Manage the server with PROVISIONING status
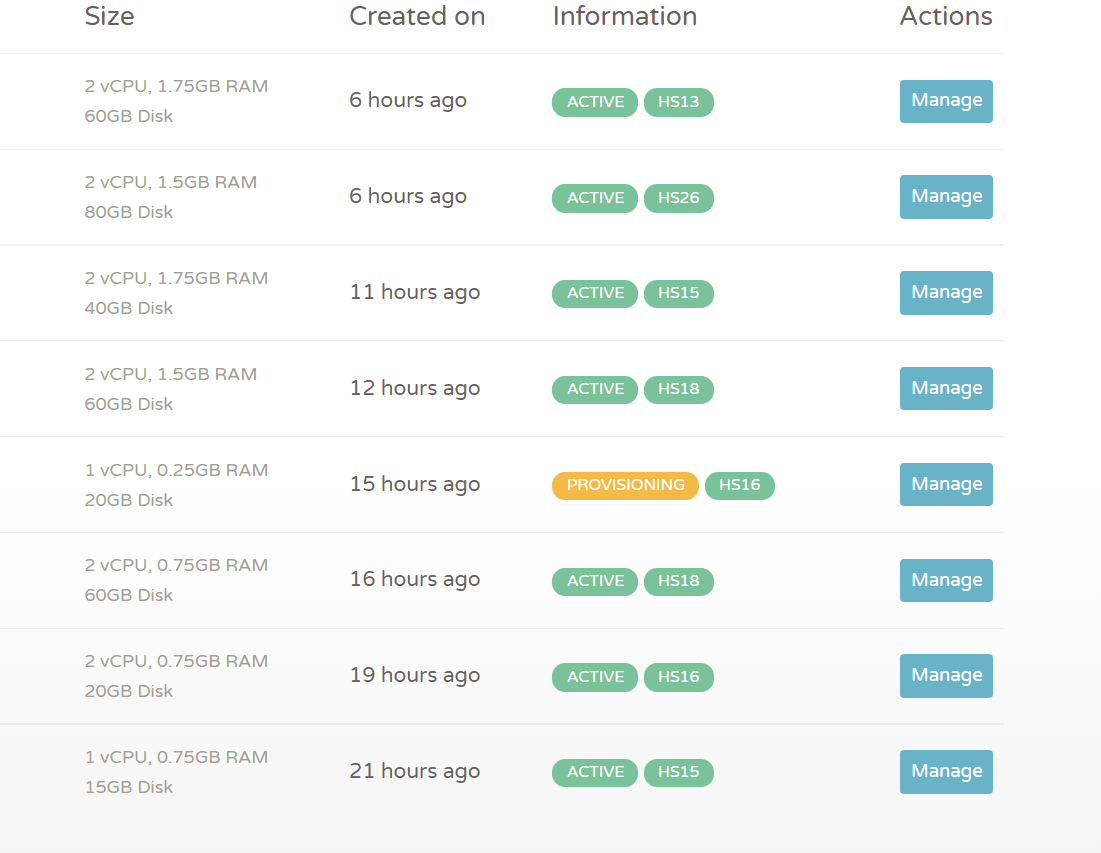Screen dimensions: 1101x853 [x=945, y=484]
